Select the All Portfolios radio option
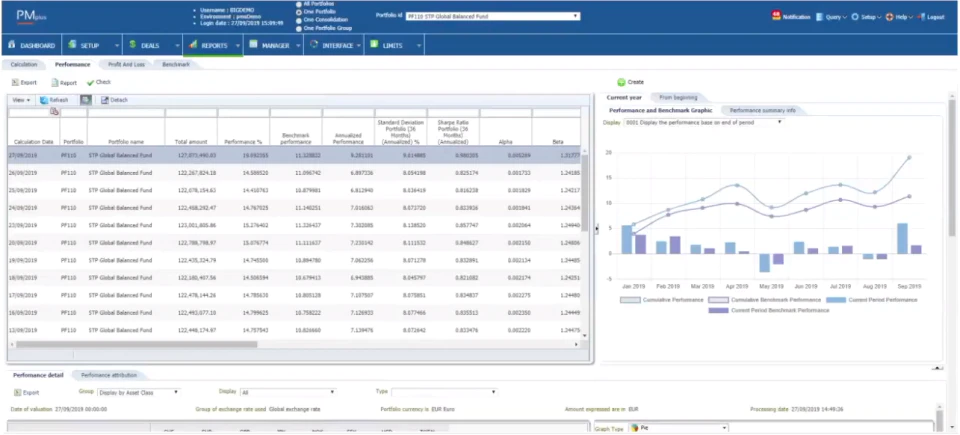 click(299, 4)
